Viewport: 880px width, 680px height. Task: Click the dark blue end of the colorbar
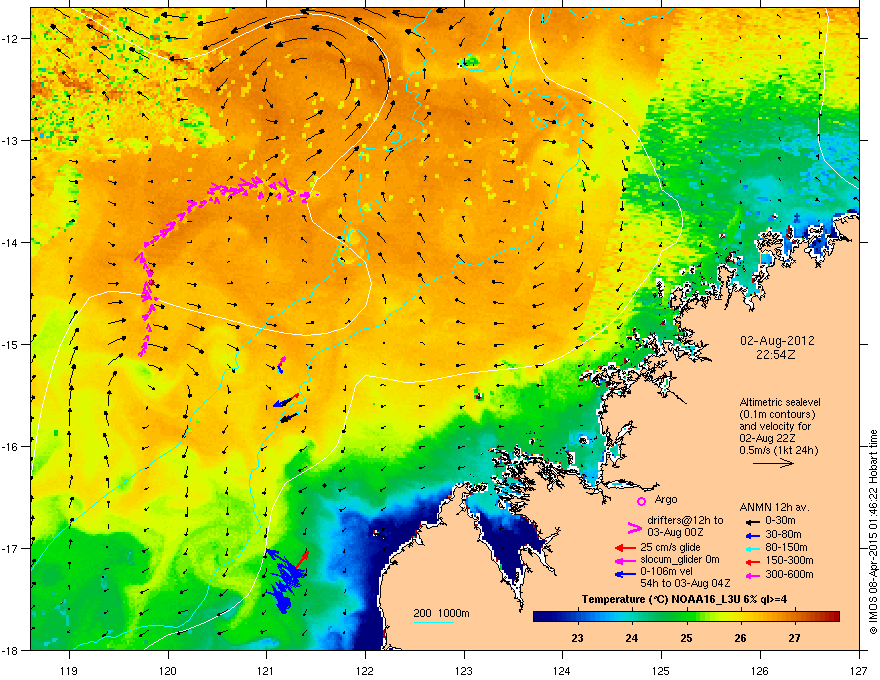[539, 617]
